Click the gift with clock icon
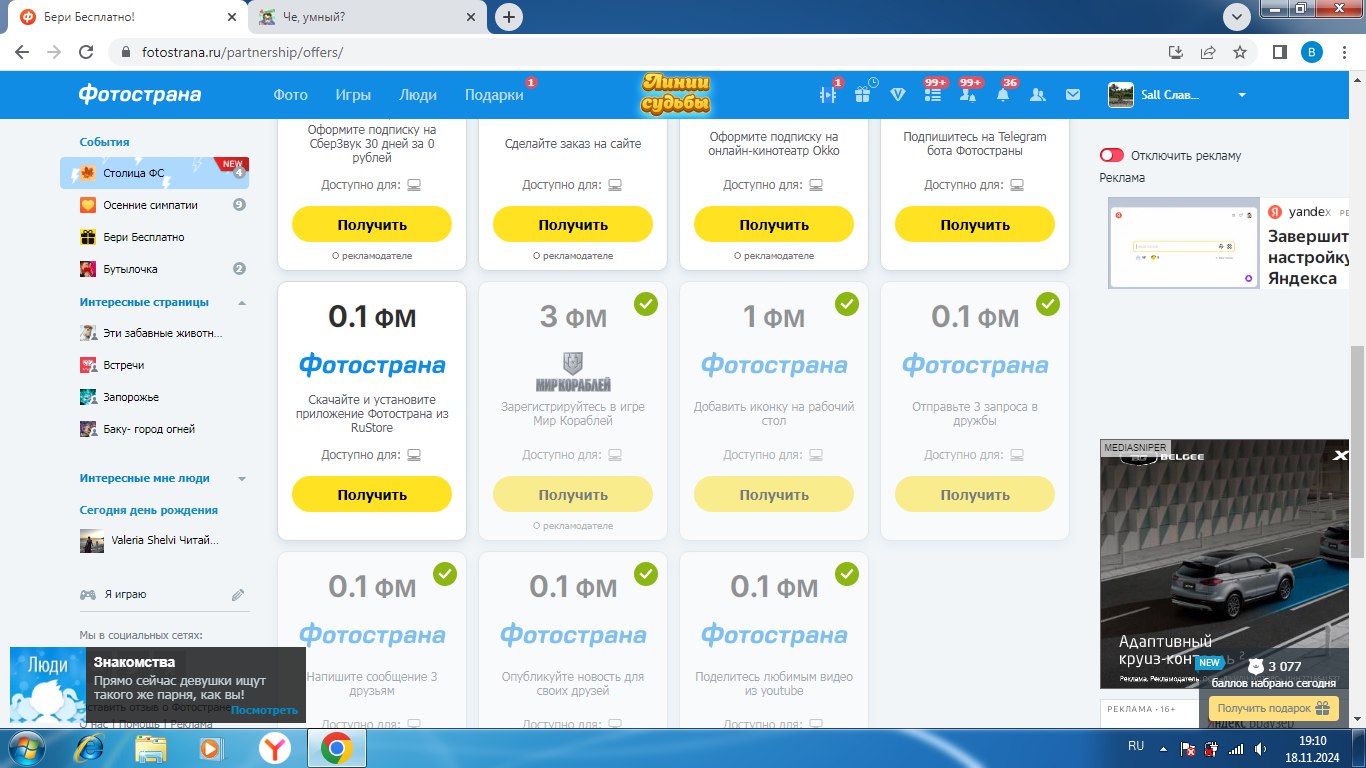Viewport: 1366px width, 768px height. pos(863,94)
